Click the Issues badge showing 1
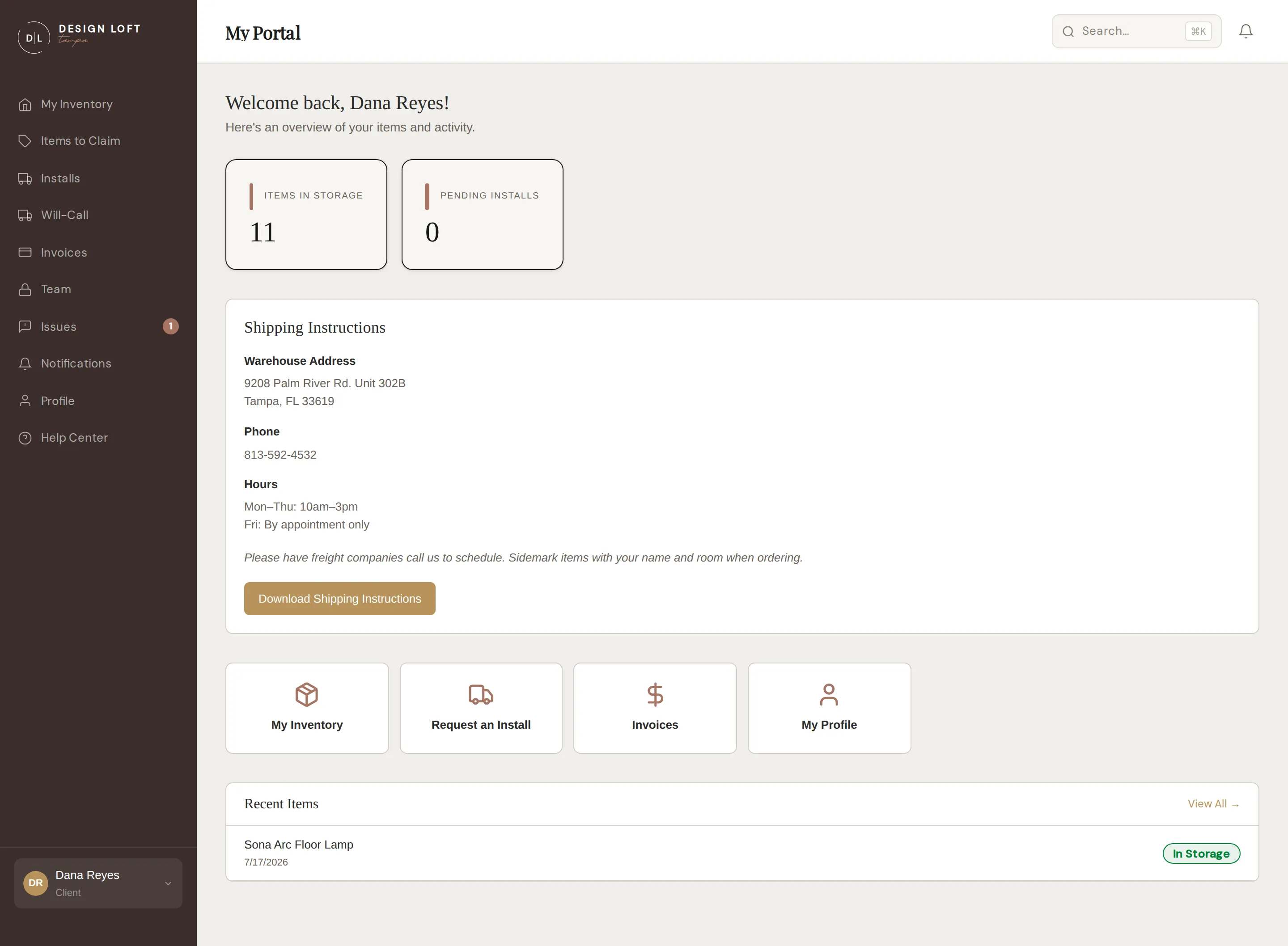 point(171,326)
